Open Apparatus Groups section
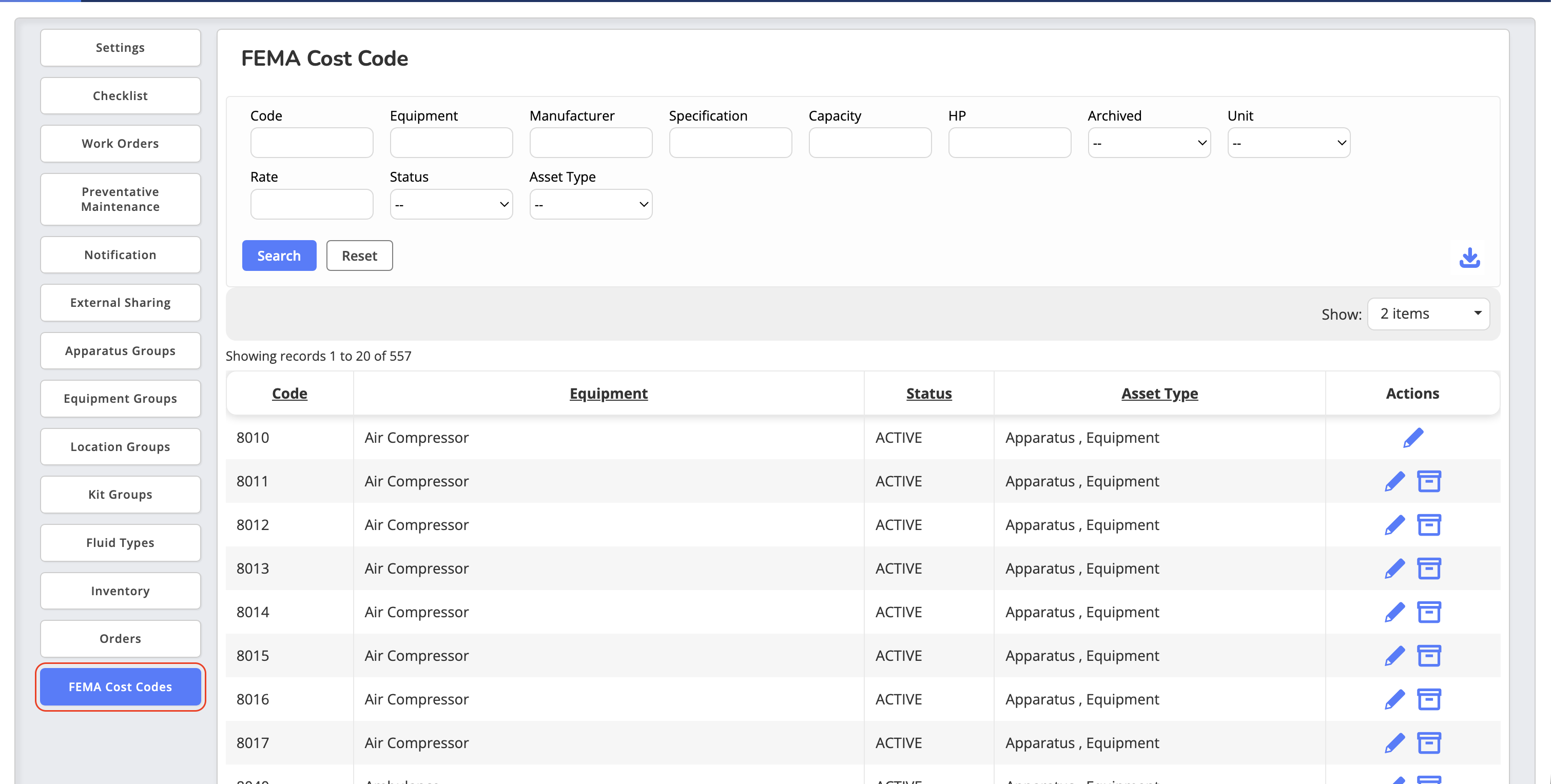Screen dimensions: 1551x784 [121, 351]
